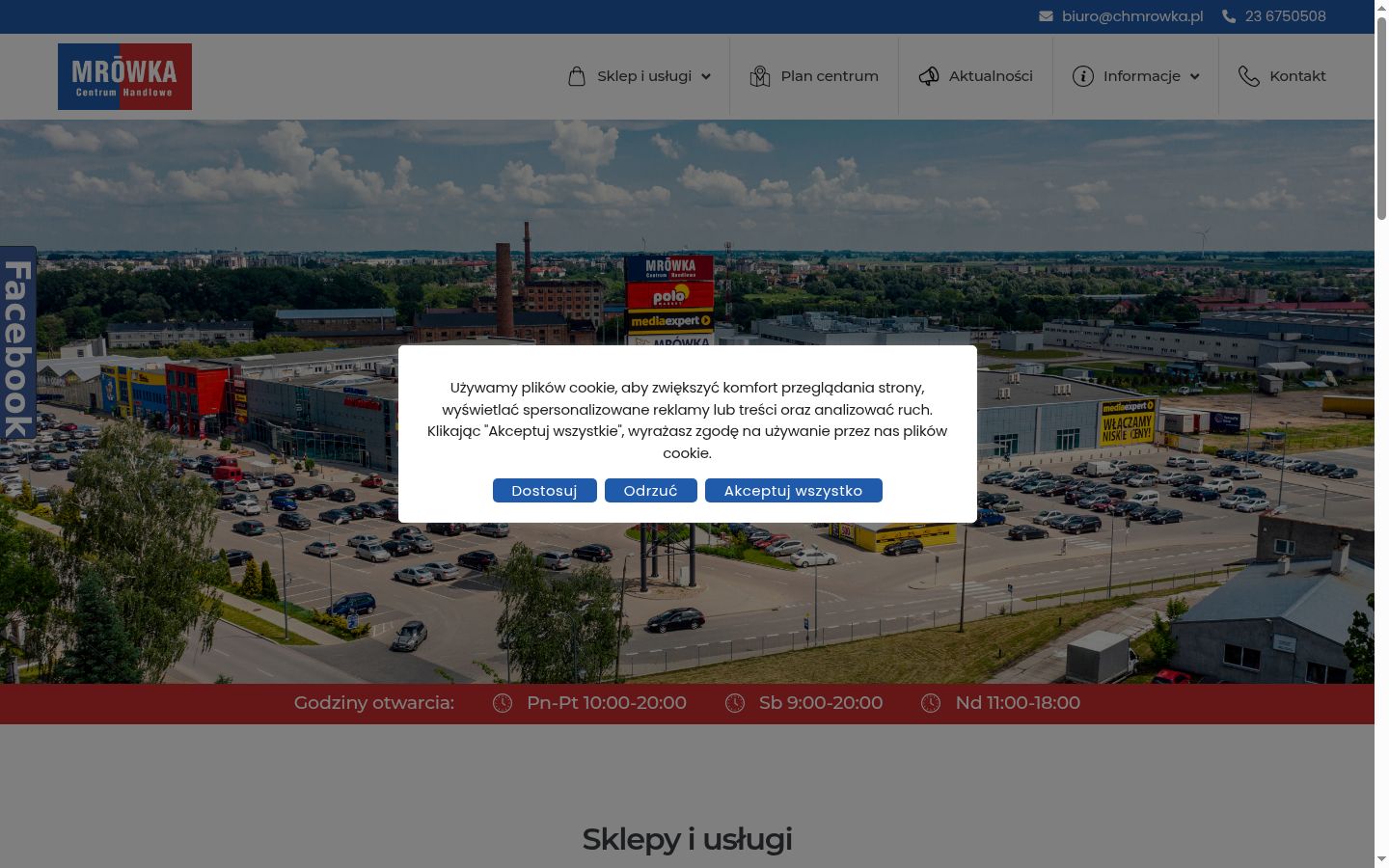Image resolution: width=1389 pixels, height=868 pixels.
Task: Reject cookies with Odrzuć button
Action: click(650, 490)
